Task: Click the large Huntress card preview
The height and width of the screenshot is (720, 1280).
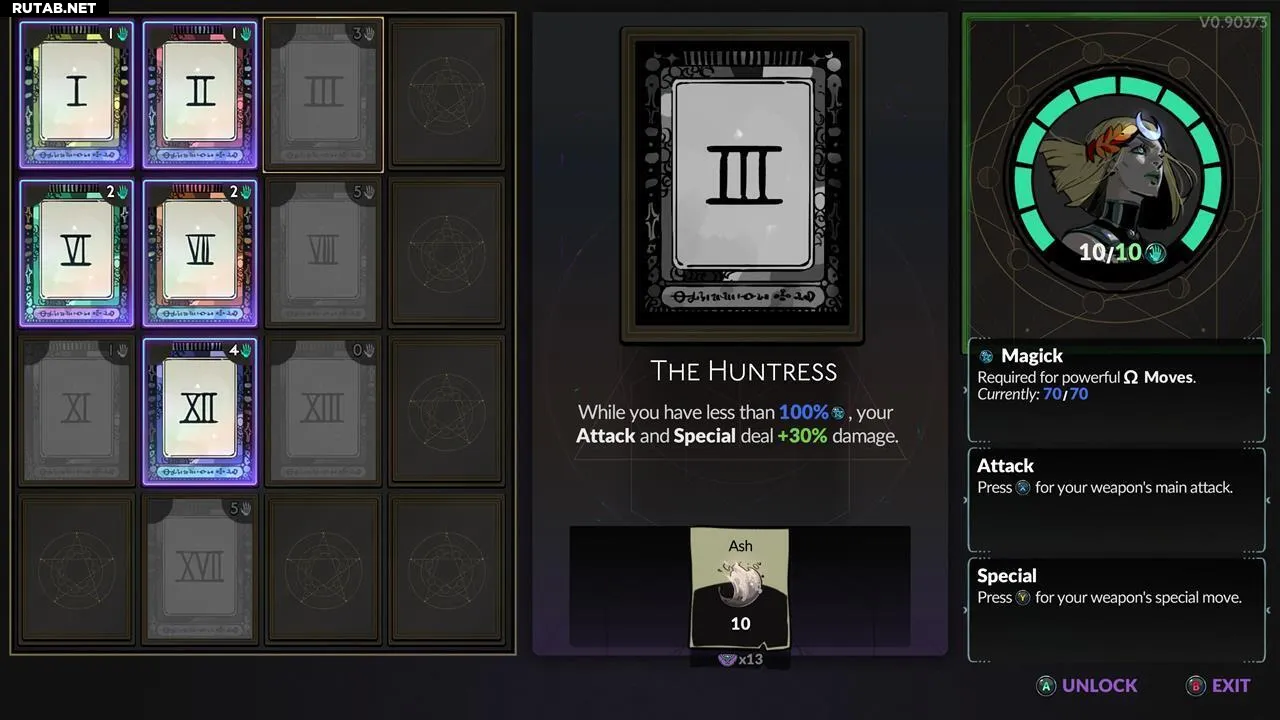Action: (x=742, y=185)
